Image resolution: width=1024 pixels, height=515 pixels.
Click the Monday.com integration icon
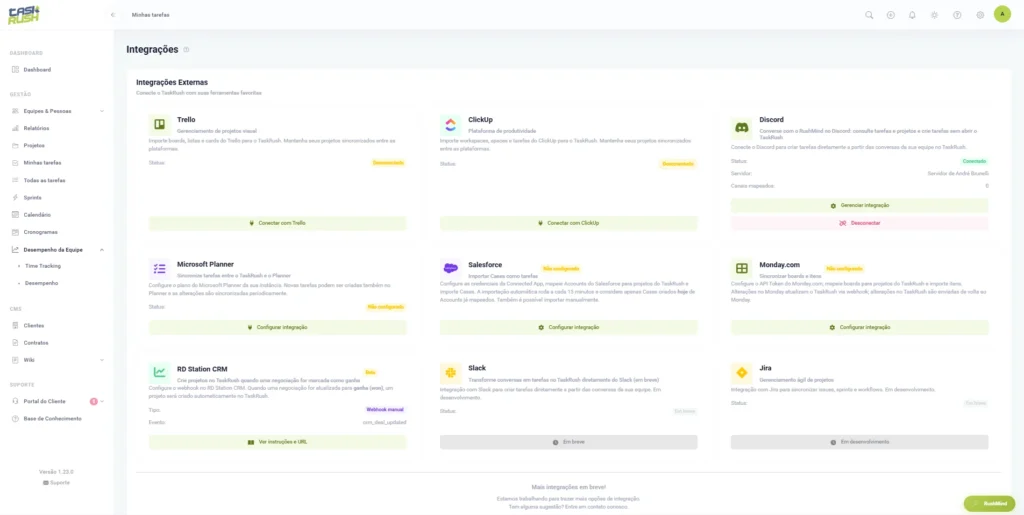741,268
